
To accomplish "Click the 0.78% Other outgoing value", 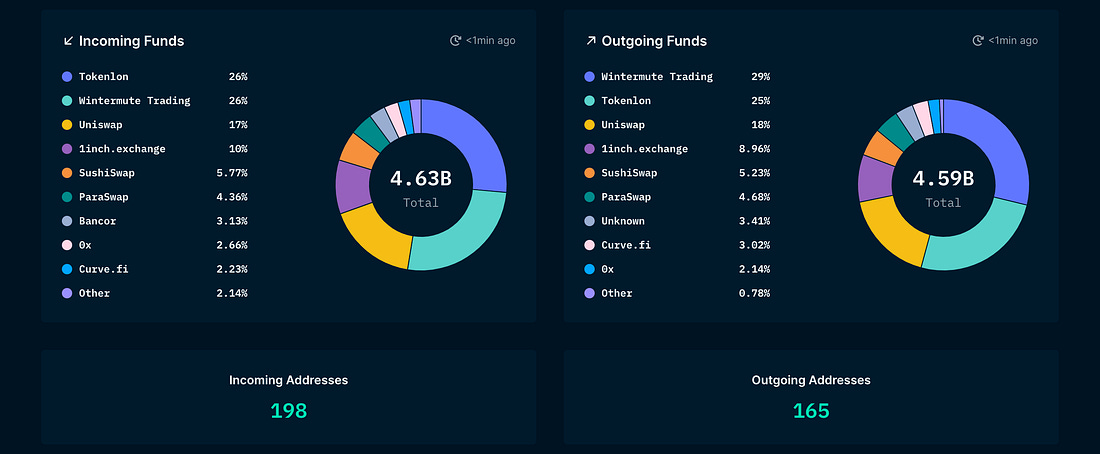I will click(755, 293).
